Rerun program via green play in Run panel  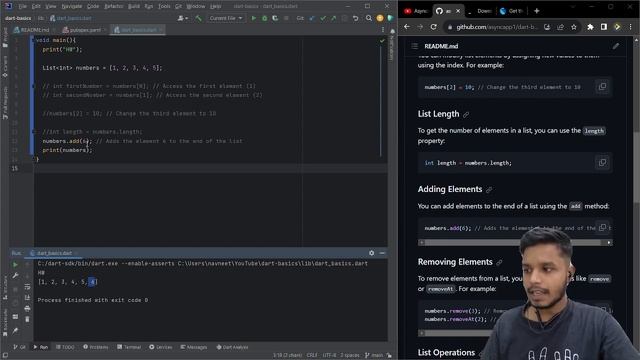click(15, 264)
